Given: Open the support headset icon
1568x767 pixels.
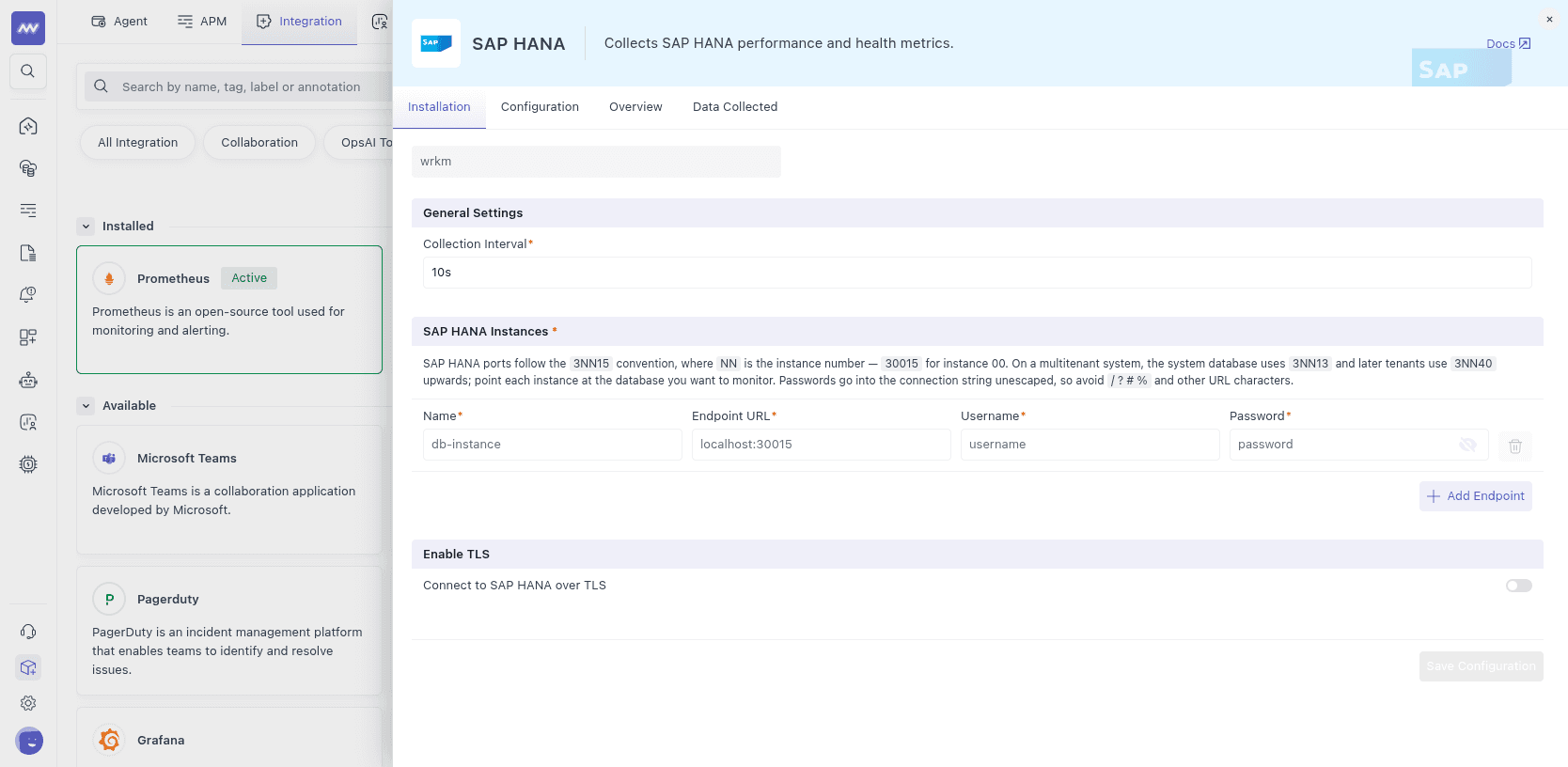Looking at the screenshot, I should [x=28, y=632].
